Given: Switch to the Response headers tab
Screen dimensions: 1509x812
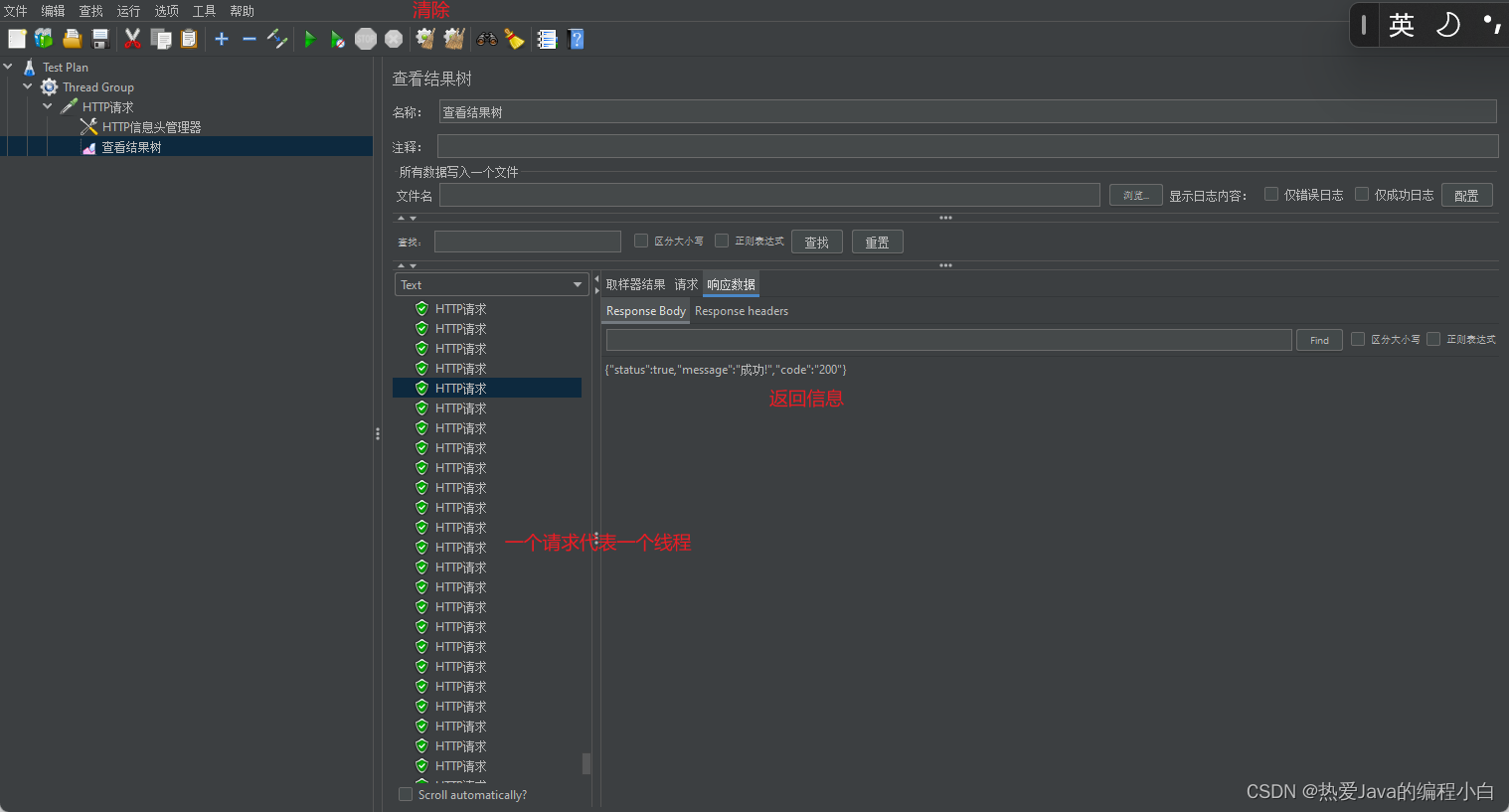Looking at the screenshot, I should [742, 311].
